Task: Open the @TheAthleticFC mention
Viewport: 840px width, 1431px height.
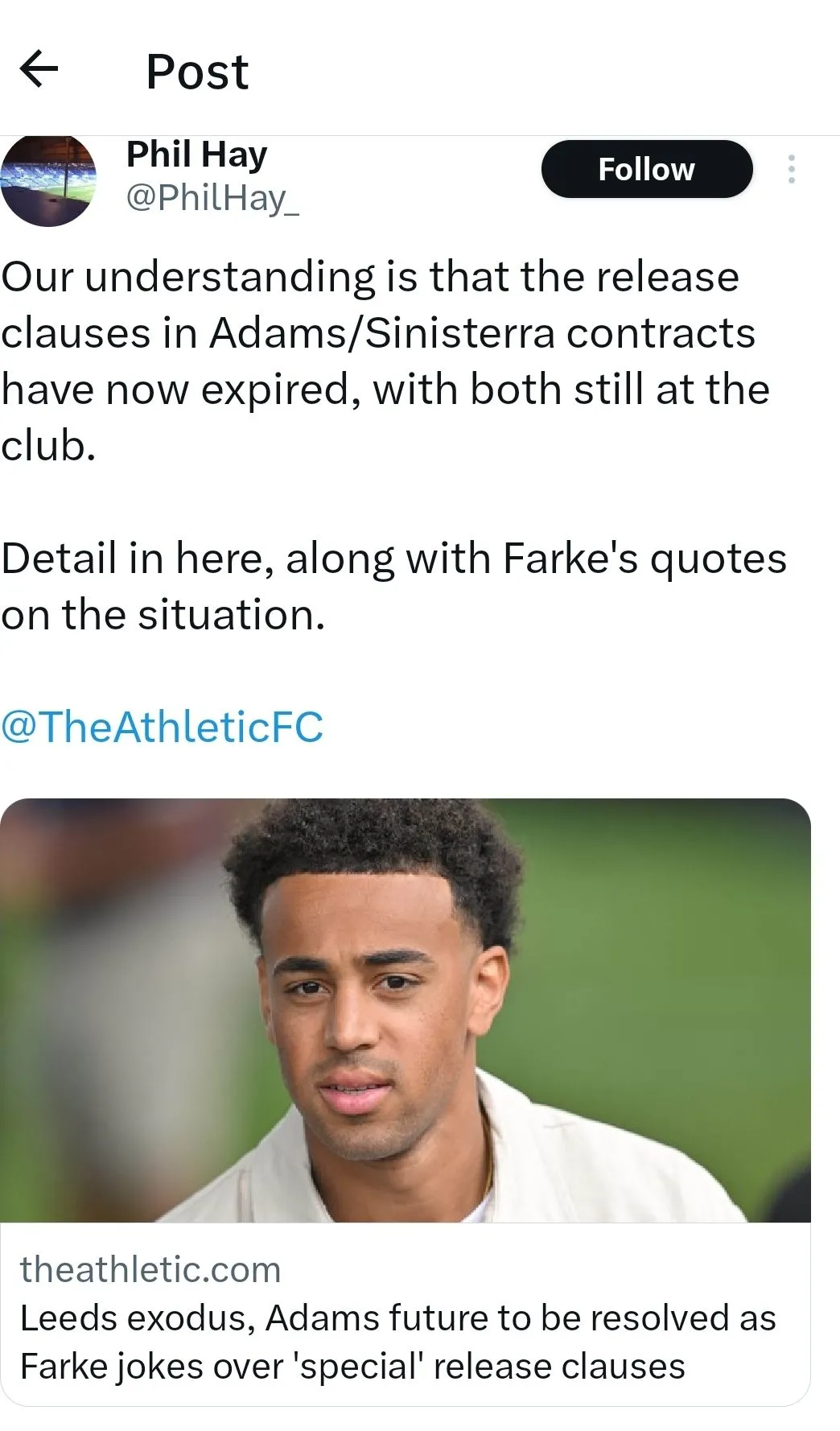Action: [162, 727]
